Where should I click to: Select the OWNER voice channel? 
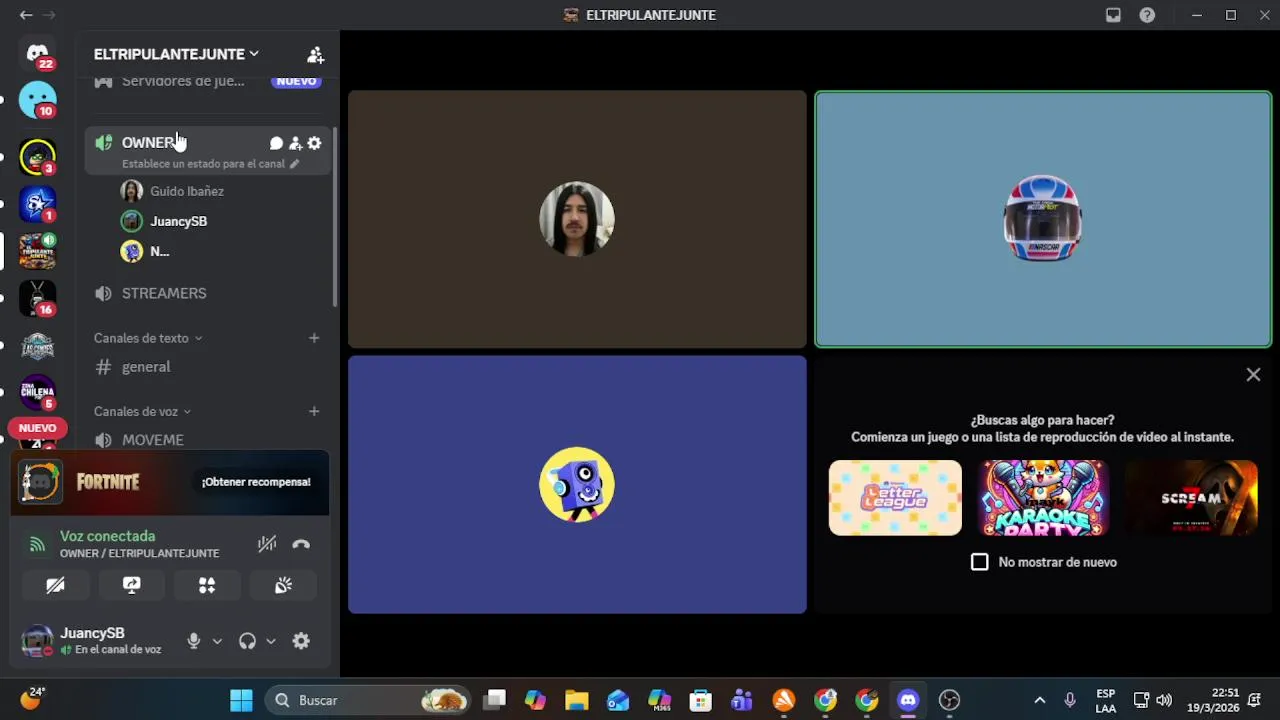pos(207,151)
